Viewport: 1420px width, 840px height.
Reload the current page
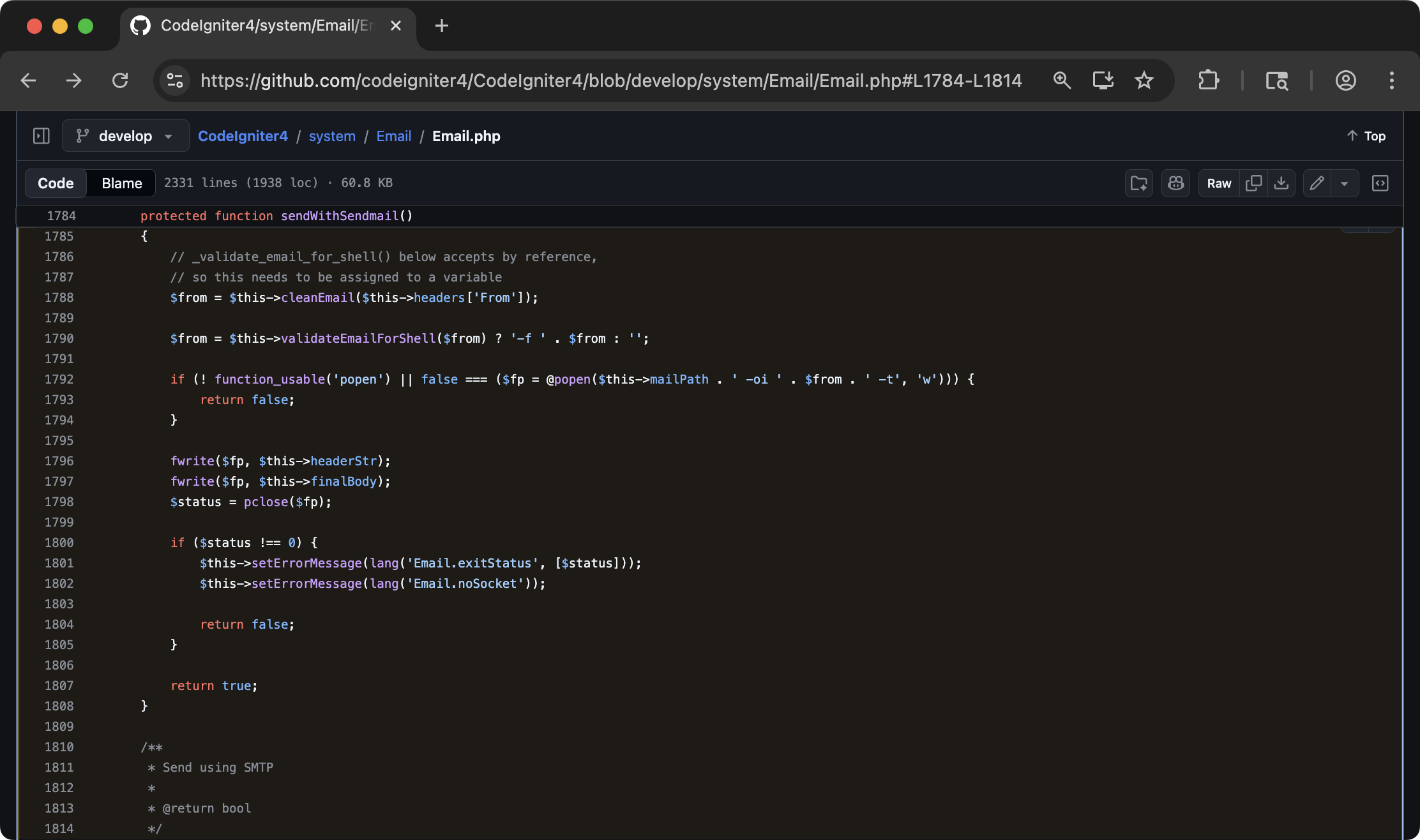click(x=120, y=80)
